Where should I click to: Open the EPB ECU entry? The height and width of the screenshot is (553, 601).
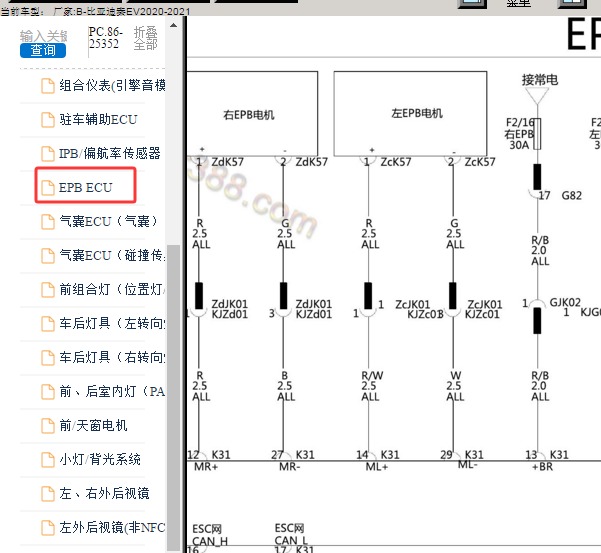coord(85,187)
